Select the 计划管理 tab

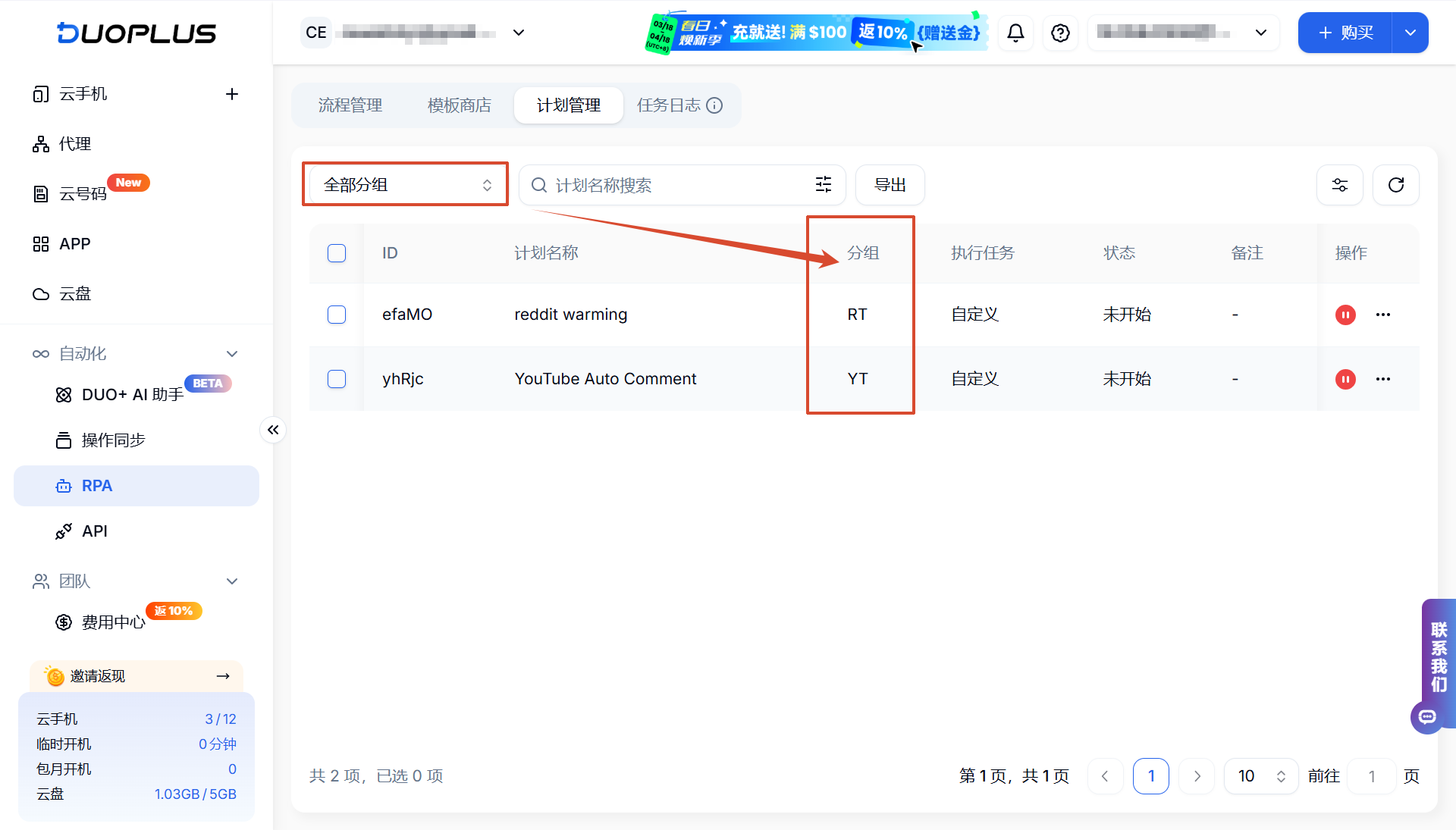[x=568, y=105]
